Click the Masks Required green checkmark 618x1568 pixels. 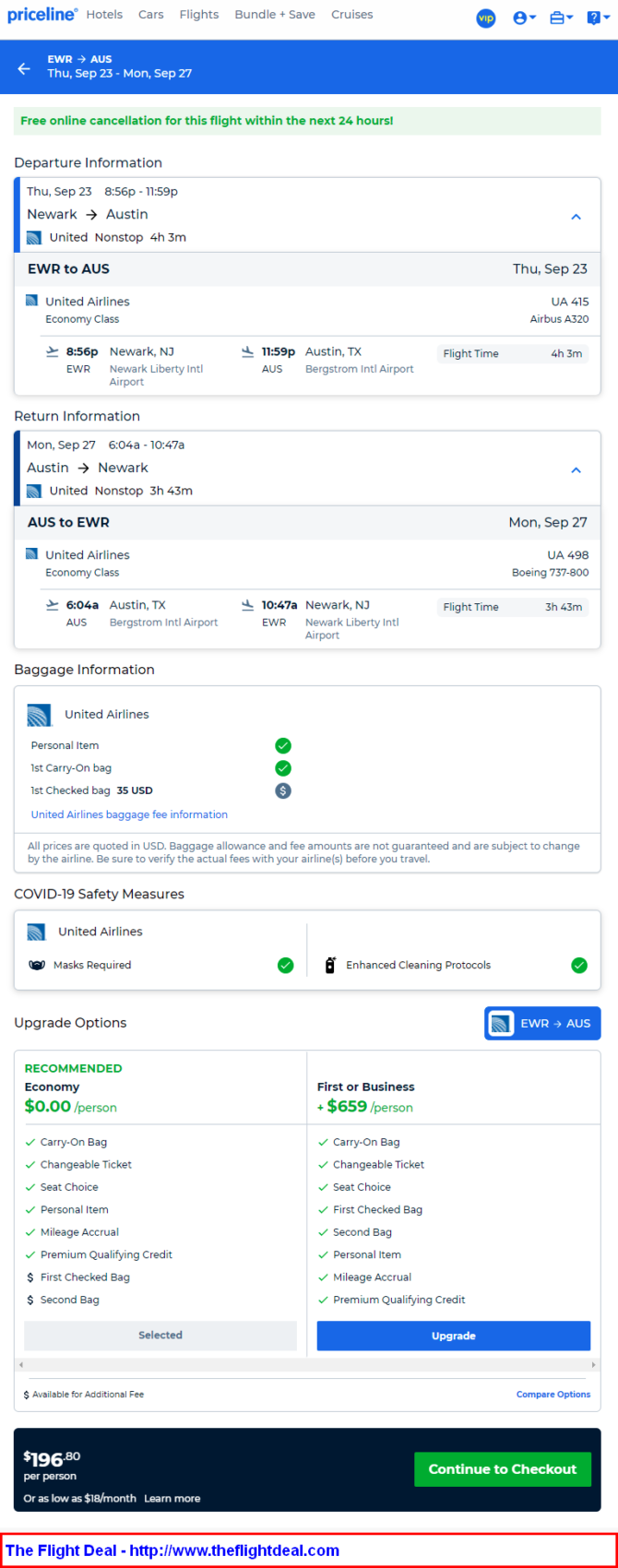[286, 966]
